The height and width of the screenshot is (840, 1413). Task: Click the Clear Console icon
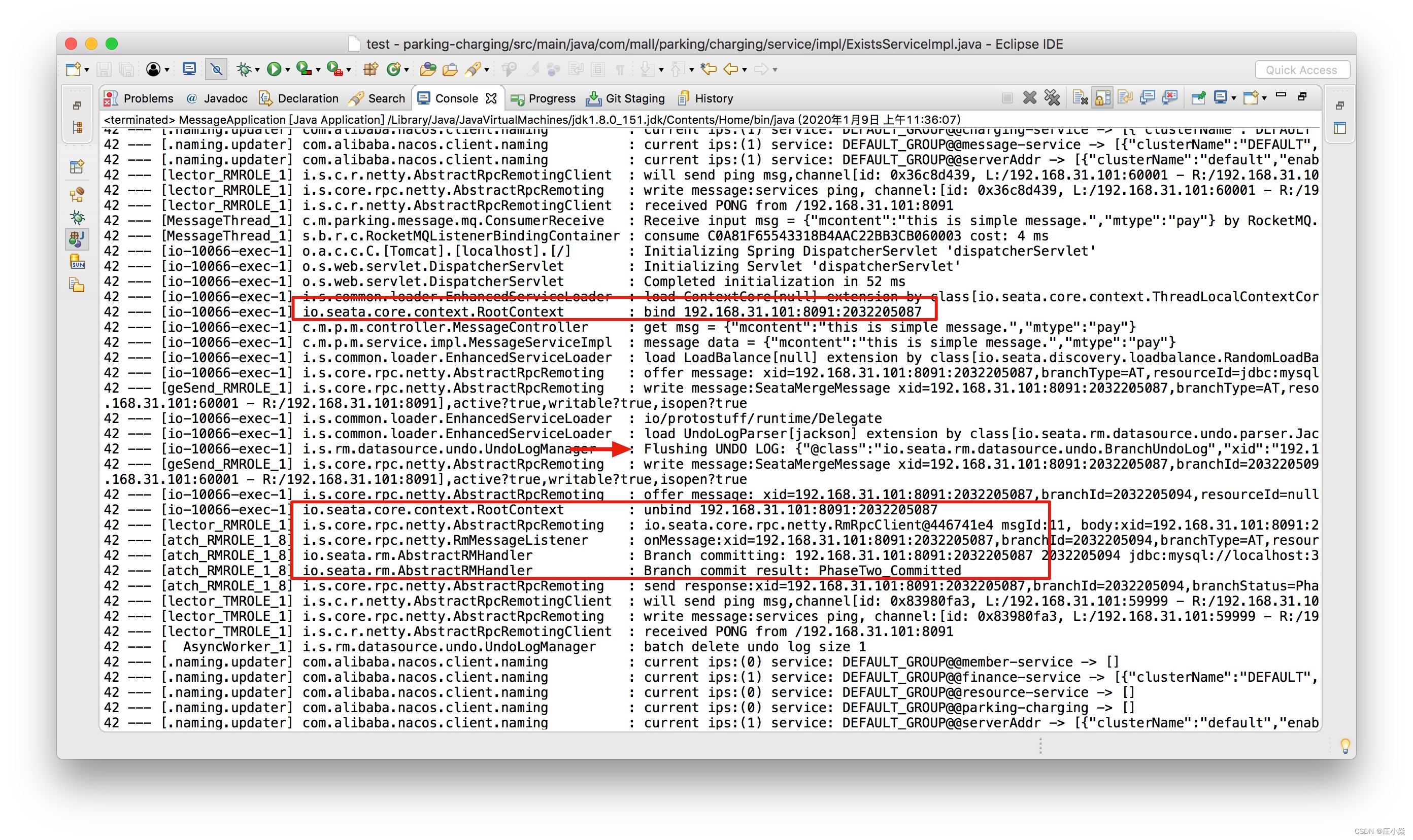point(1080,98)
